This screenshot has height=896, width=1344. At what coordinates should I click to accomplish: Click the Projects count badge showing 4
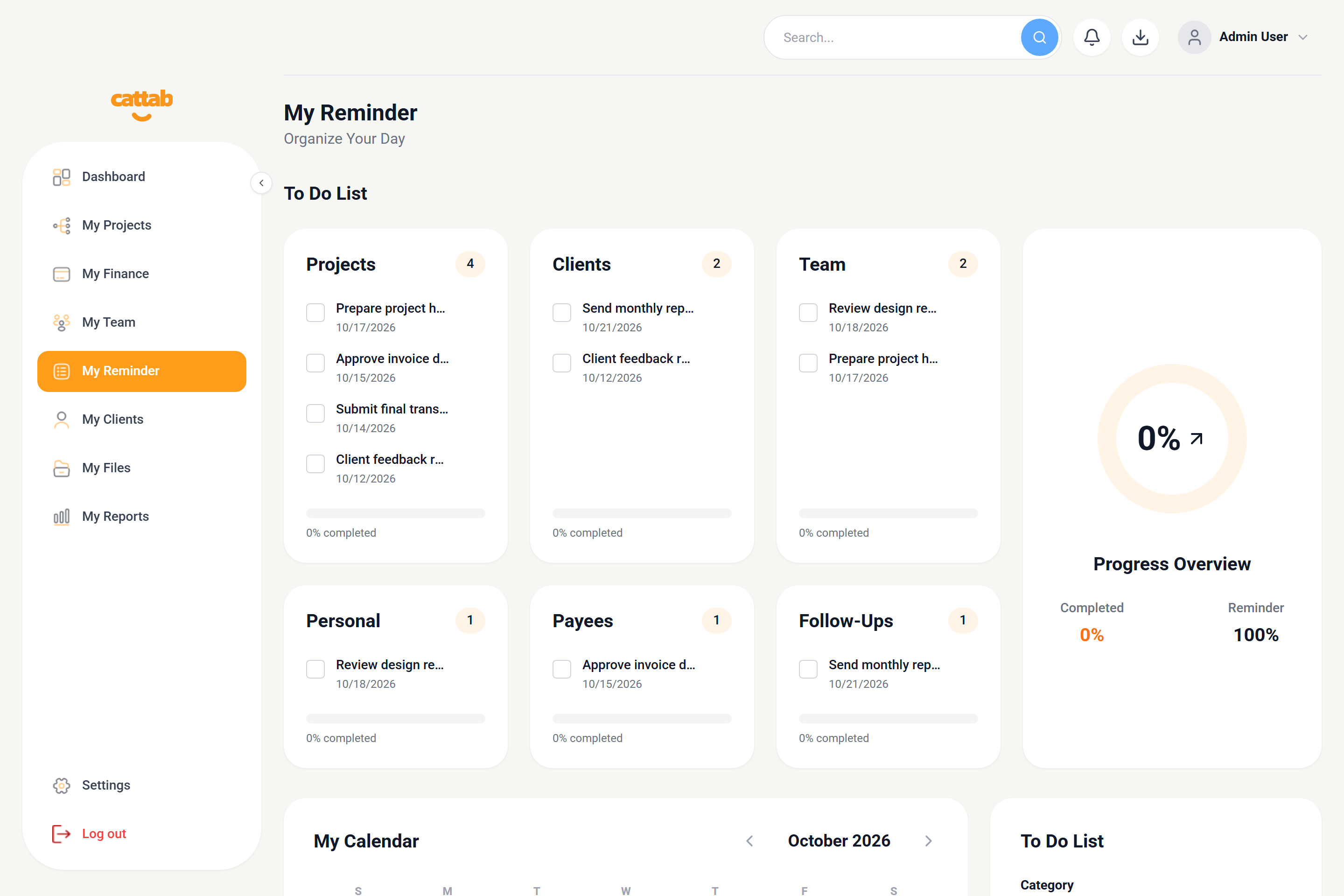point(470,264)
